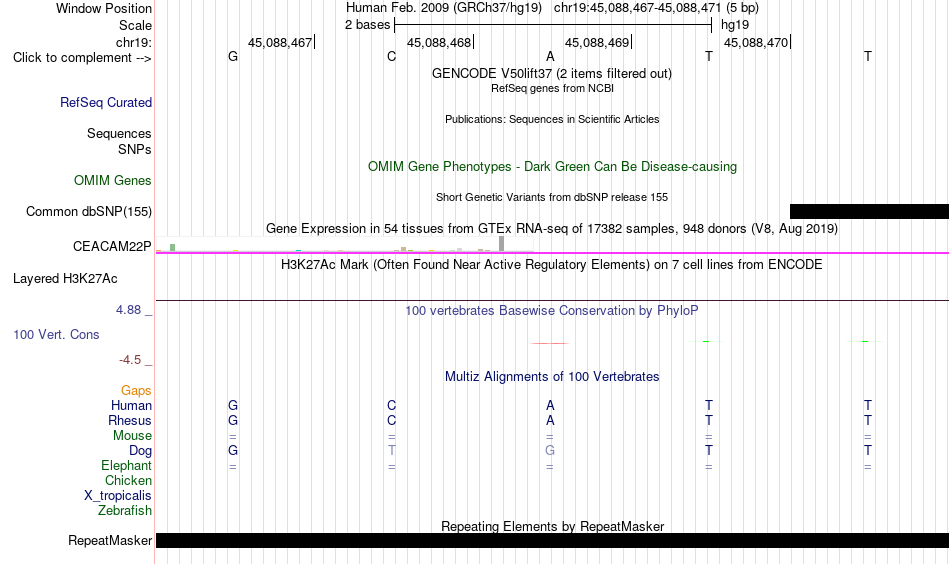
Task: Click position label 45,088,467
Action: 280,42
